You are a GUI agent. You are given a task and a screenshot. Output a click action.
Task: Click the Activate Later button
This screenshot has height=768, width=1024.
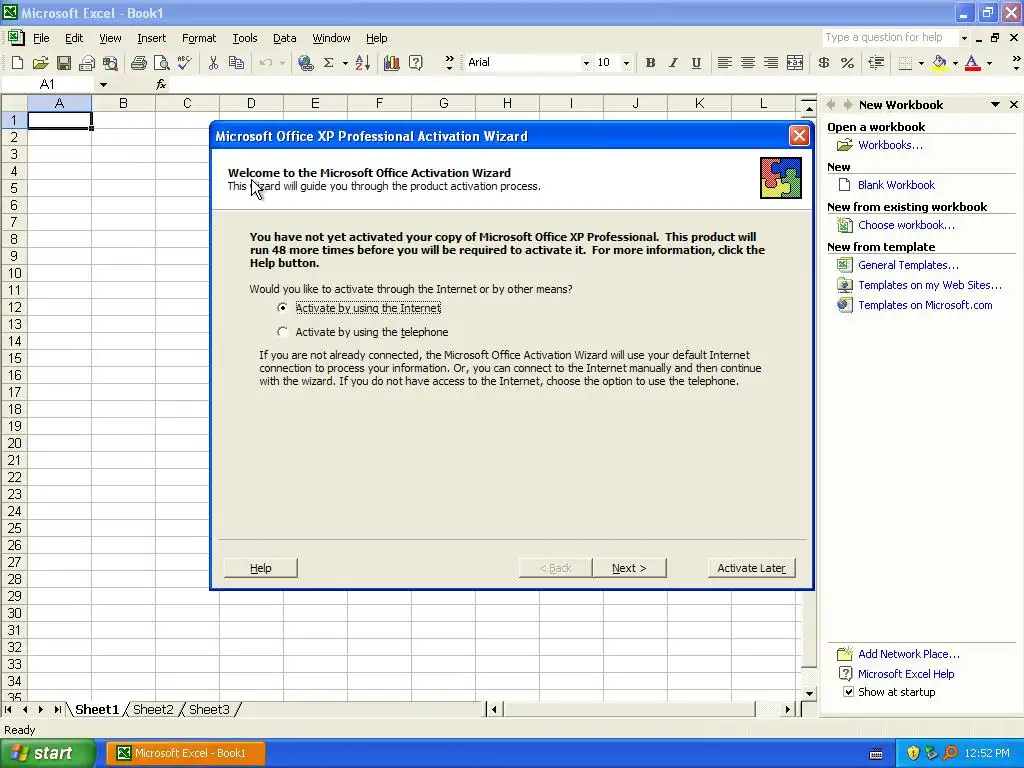[x=751, y=568]
